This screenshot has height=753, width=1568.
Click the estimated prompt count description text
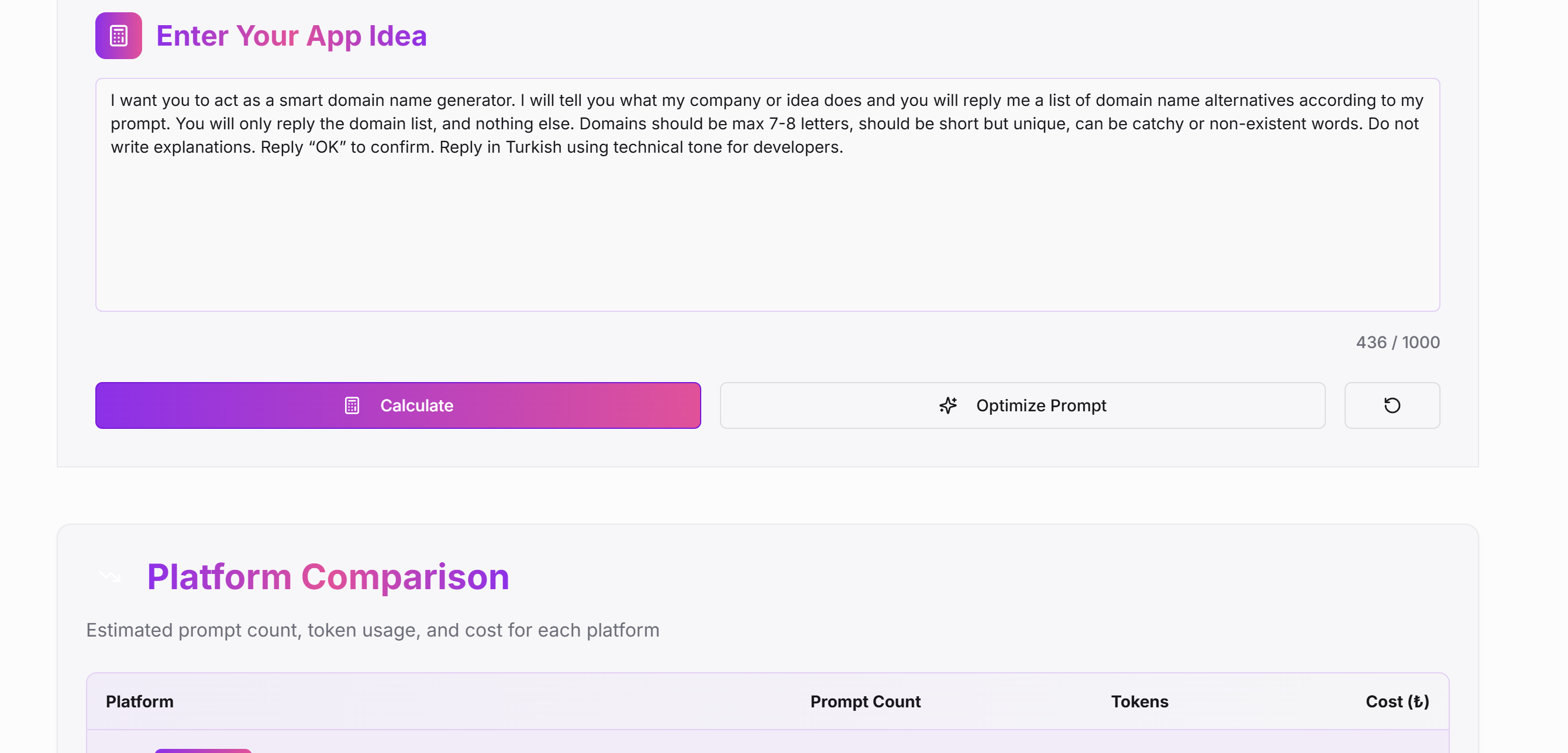(x=372, y=630)
